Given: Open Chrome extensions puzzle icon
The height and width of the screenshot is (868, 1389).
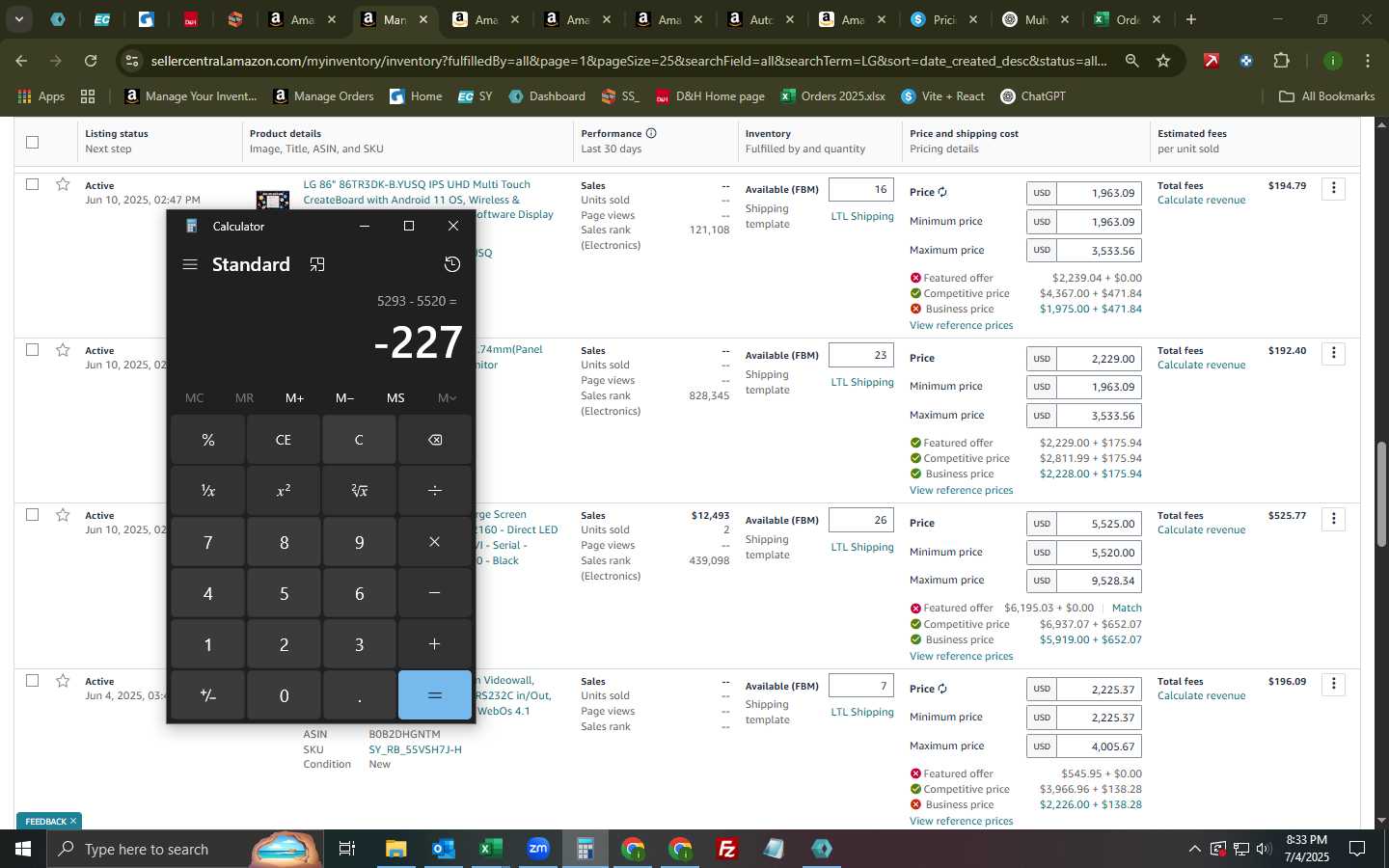Looking at the screenshot, I should tap(1281, 61).
